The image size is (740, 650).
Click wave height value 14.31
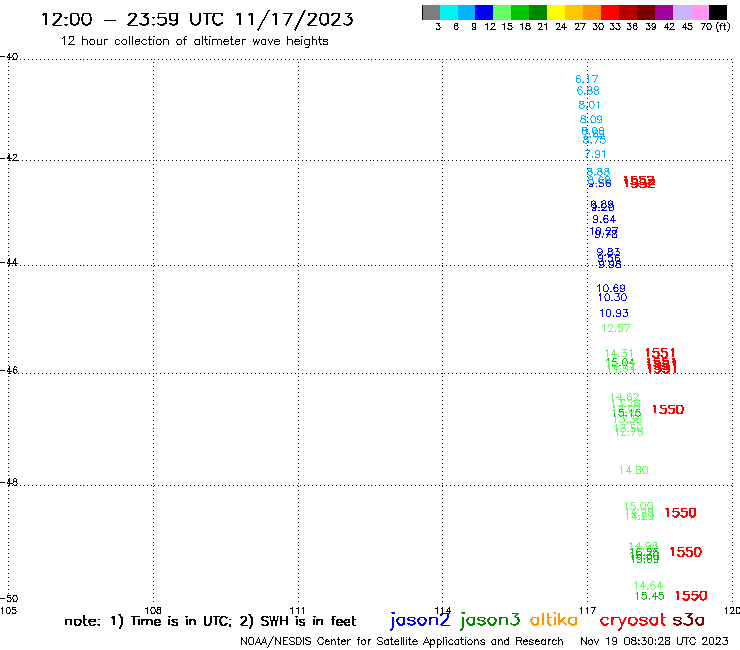coord(619,354)
